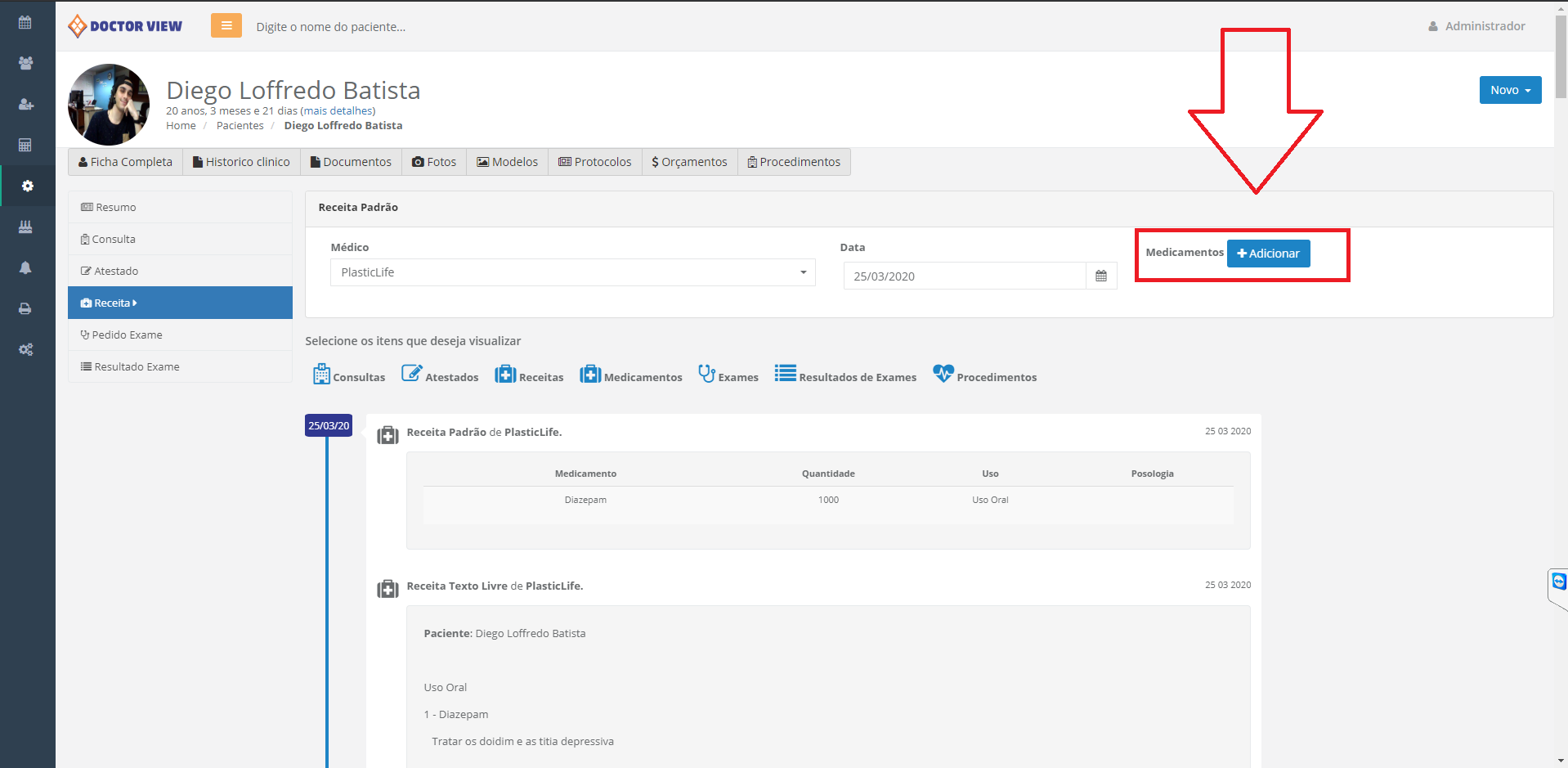Image resolution: width=1568 pixels, height=768 pixels.
Task: Click the bell notifications icon in sidebar
Action: coord(25,267)
